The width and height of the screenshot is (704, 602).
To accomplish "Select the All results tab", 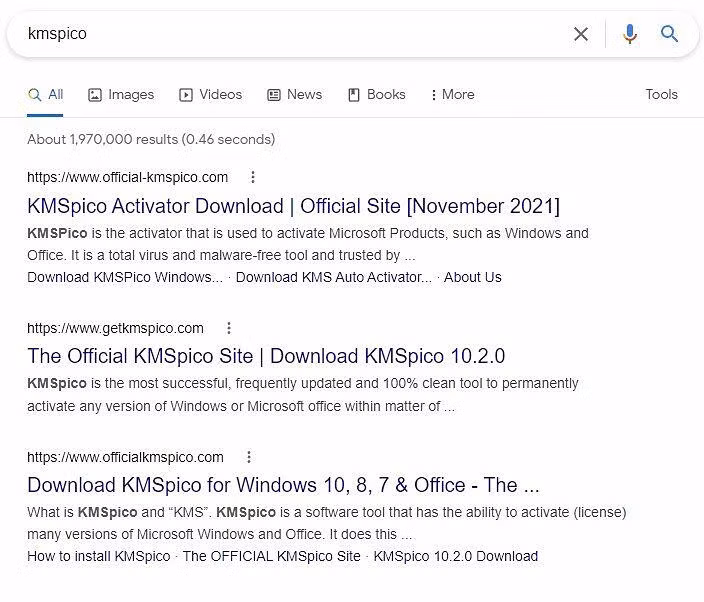I will click(46, 94).
